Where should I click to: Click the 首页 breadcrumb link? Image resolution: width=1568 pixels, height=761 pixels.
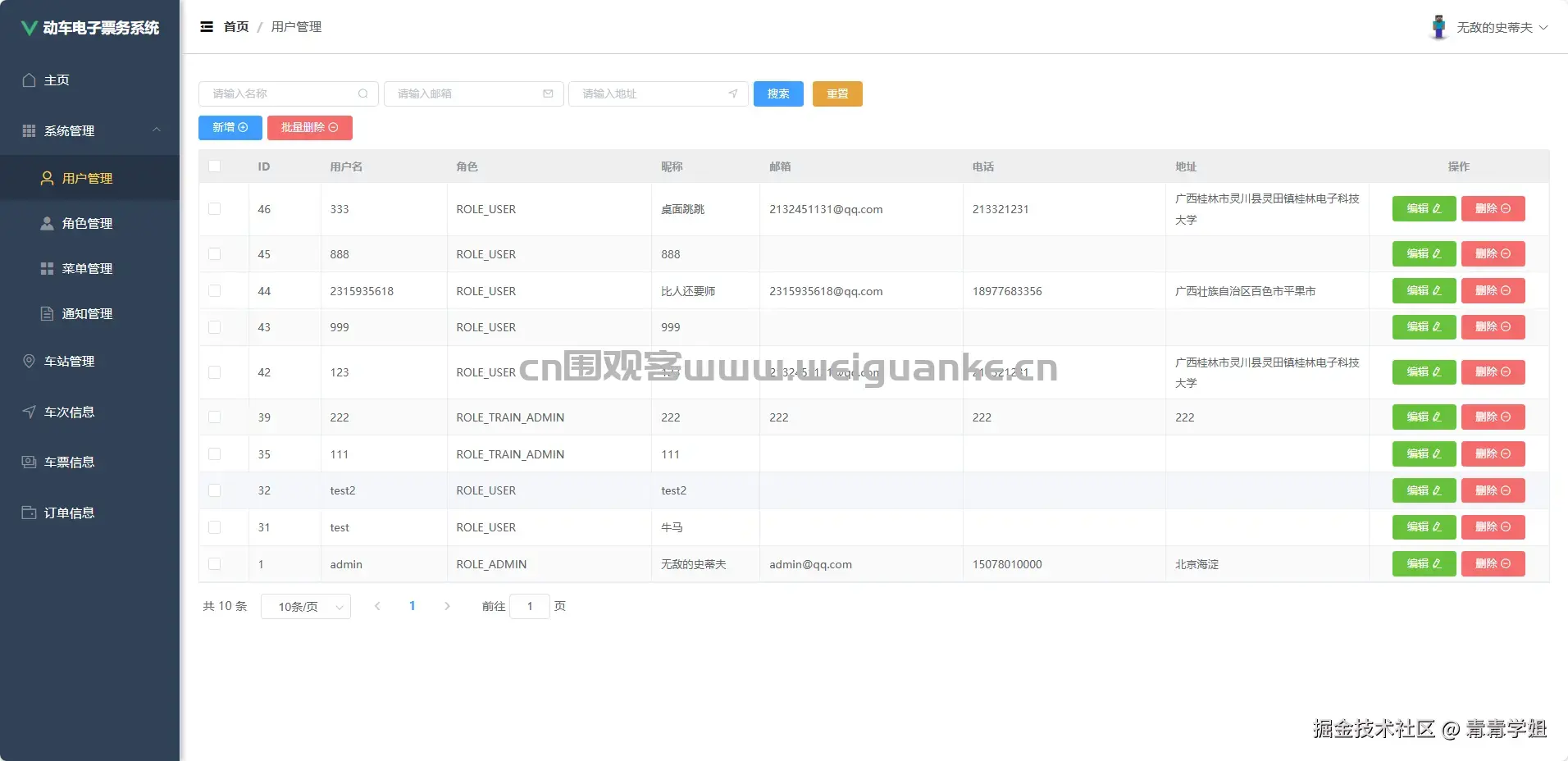pyautogui.click(x=236, y=27)
